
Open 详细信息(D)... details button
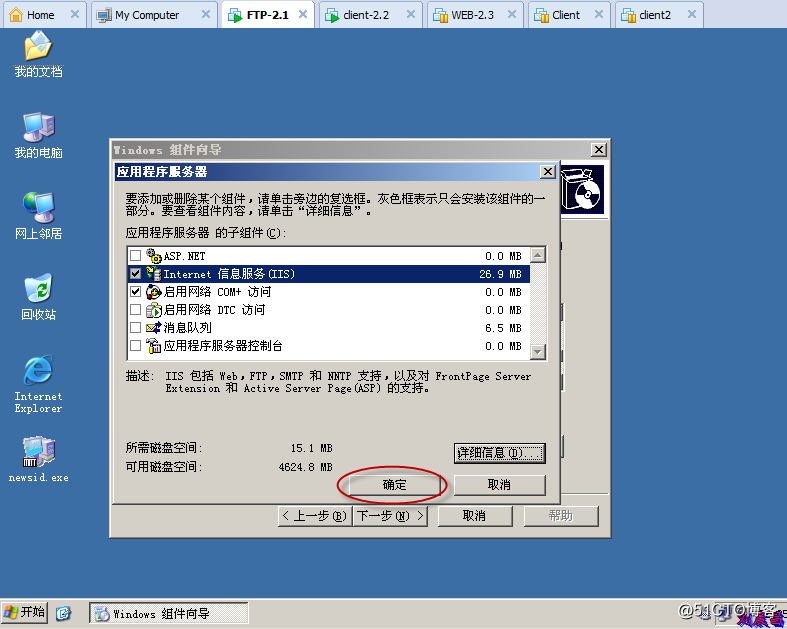coord(499,453)
